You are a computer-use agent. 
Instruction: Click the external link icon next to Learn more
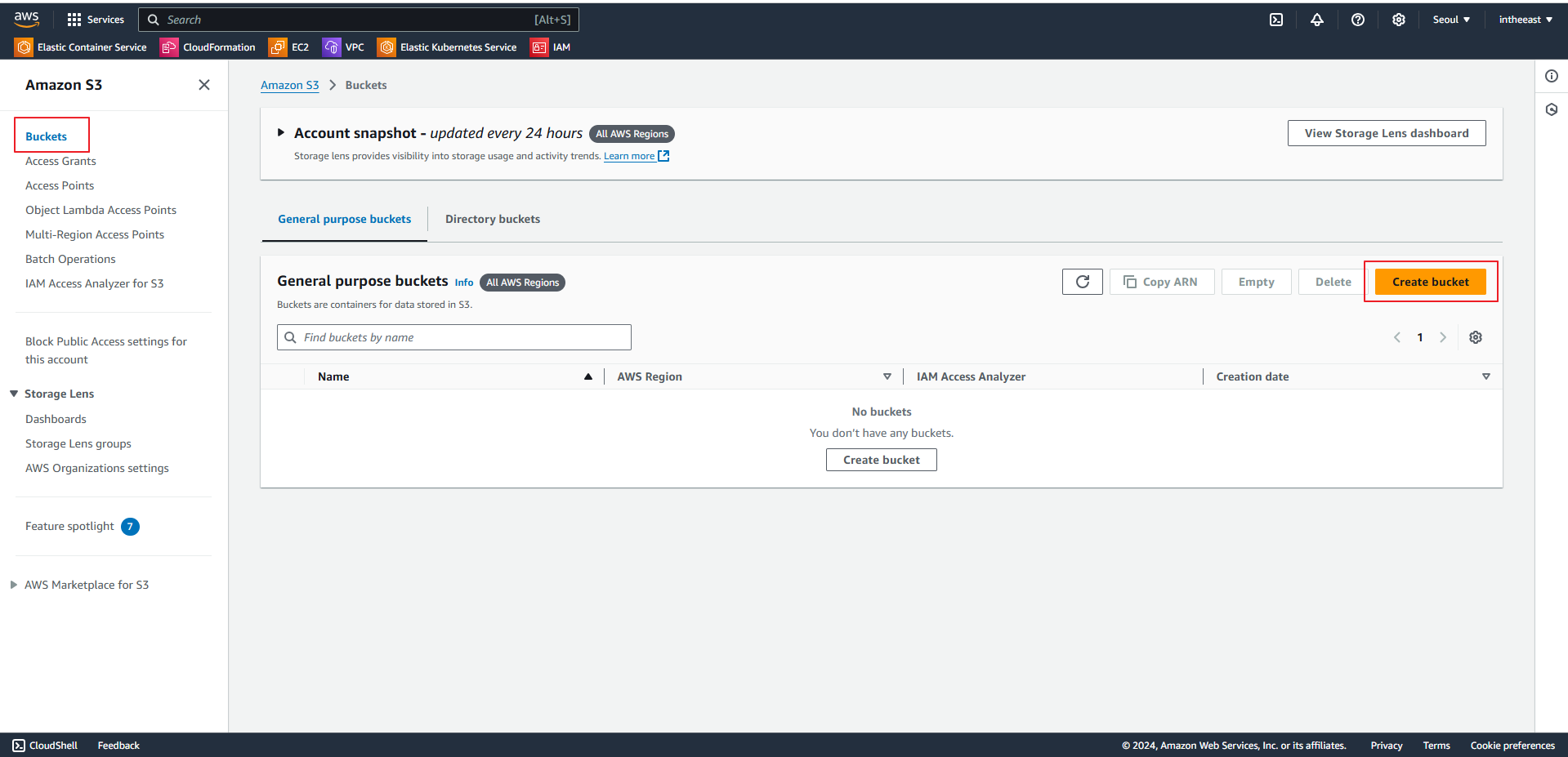click(663, 156)
